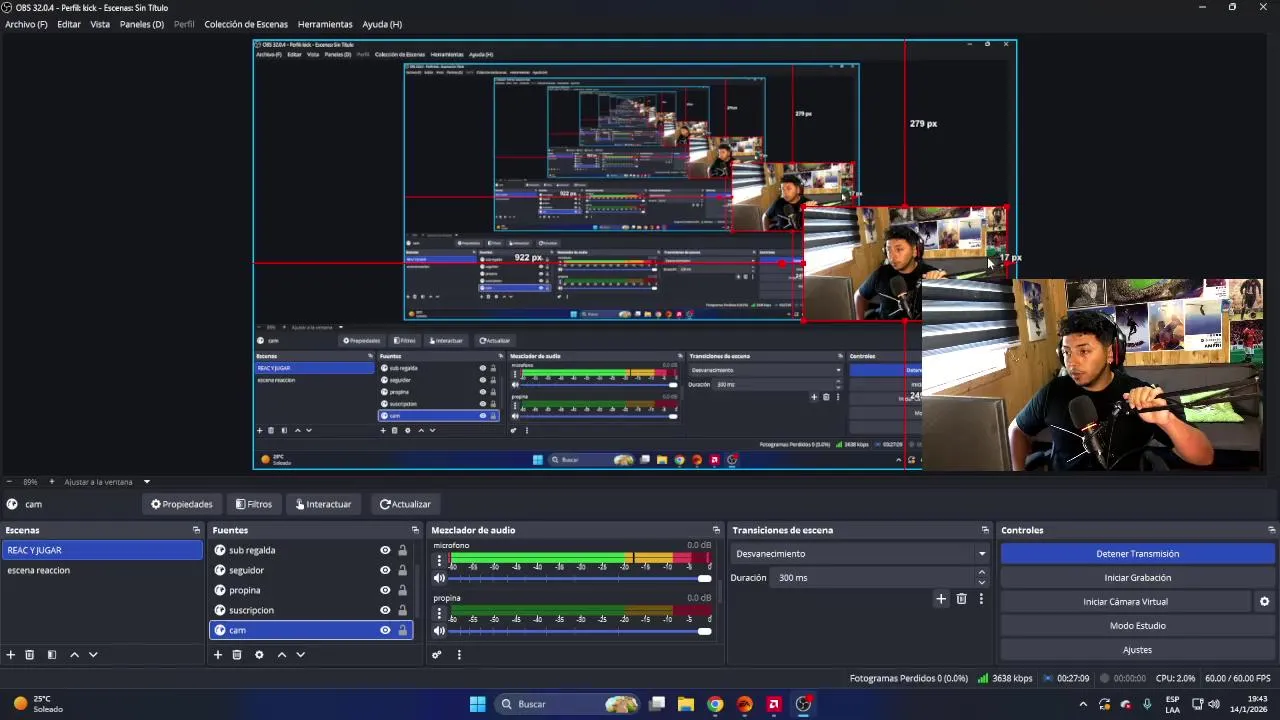The image size is (1280, 720).
Task: Click Iniciar Cámara Virtual button
Action: pyautogui.click(x=1125, y=602)
